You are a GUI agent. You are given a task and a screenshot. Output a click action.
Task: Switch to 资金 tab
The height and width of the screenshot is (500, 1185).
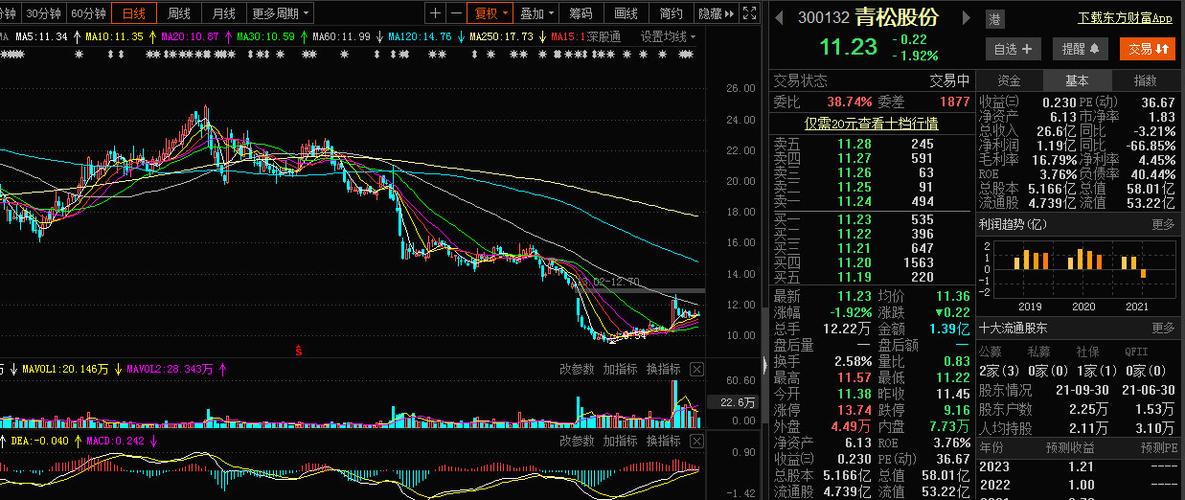[1009, 81]
